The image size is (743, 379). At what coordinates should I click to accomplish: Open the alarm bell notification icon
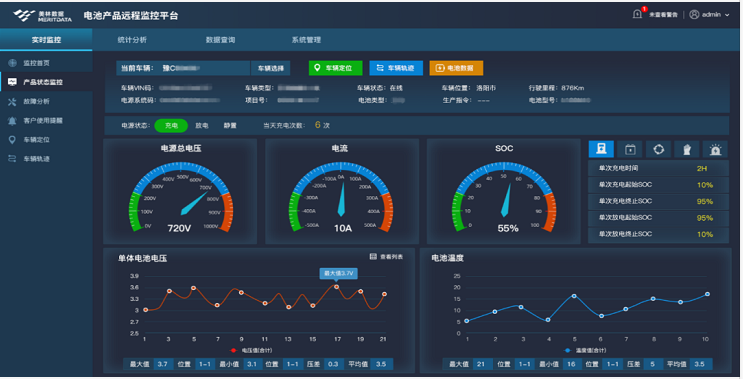pos(637,14)
